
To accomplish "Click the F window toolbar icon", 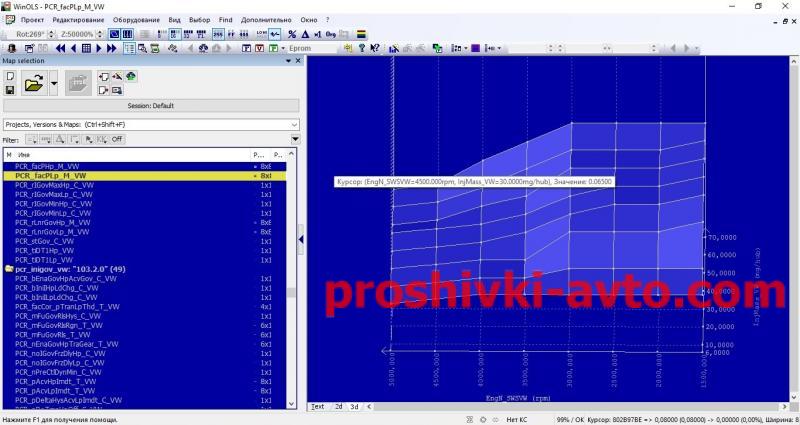I will point(246,48).
